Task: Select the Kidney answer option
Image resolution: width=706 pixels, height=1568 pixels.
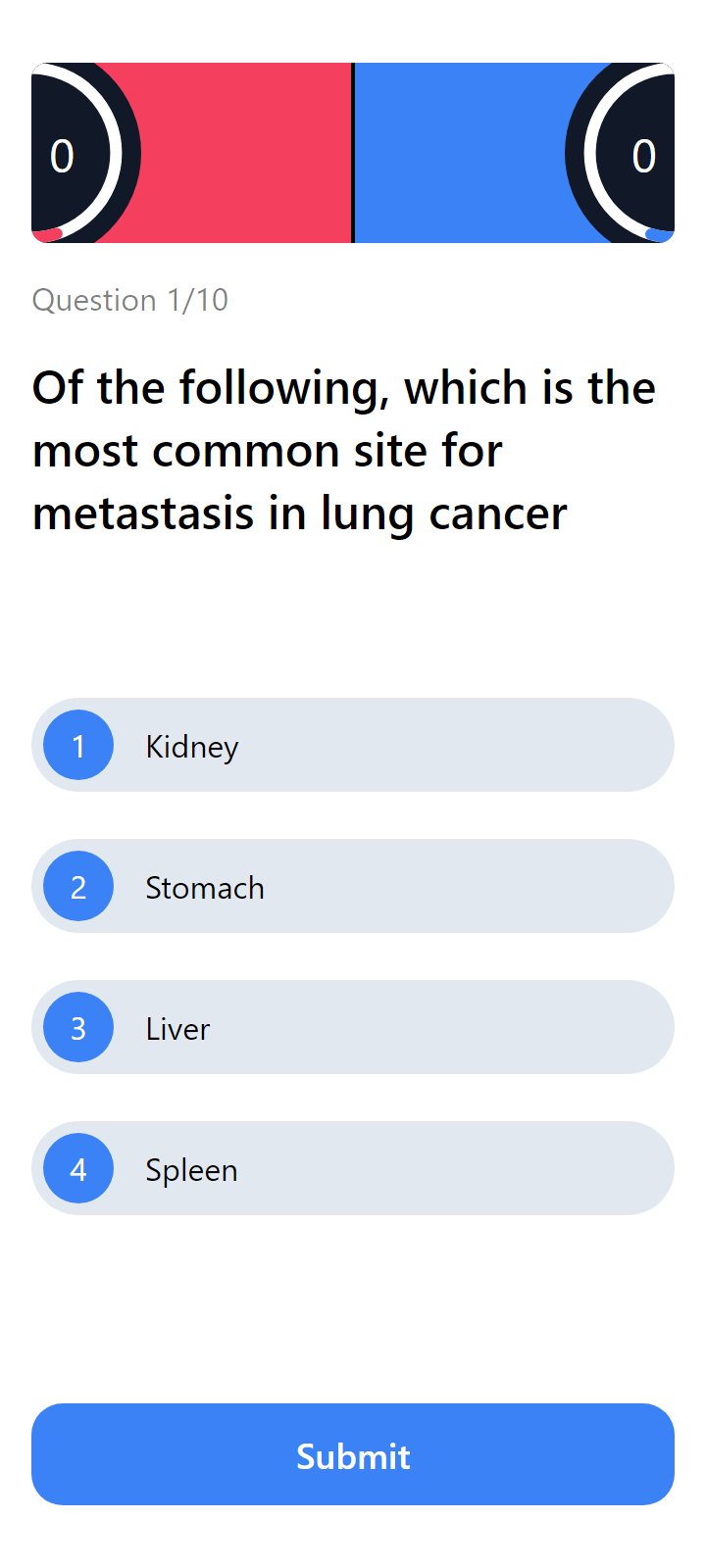Action: click(353, 745)
